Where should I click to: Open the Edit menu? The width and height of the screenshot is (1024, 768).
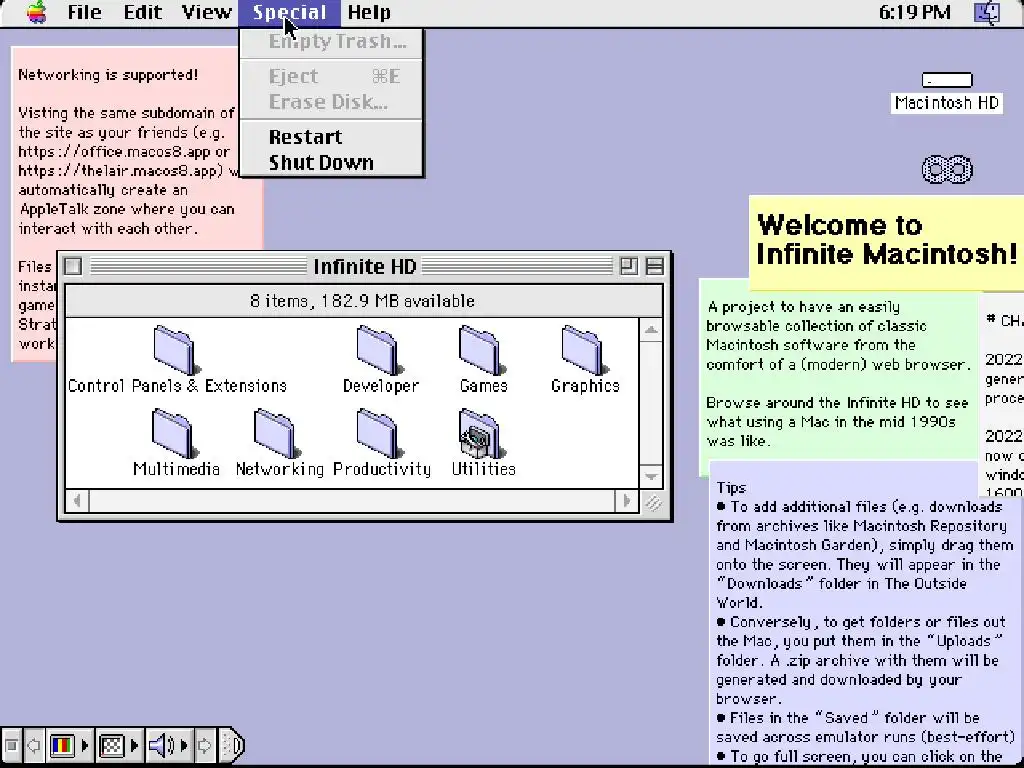pyautogui.click(x=142, y=12)
